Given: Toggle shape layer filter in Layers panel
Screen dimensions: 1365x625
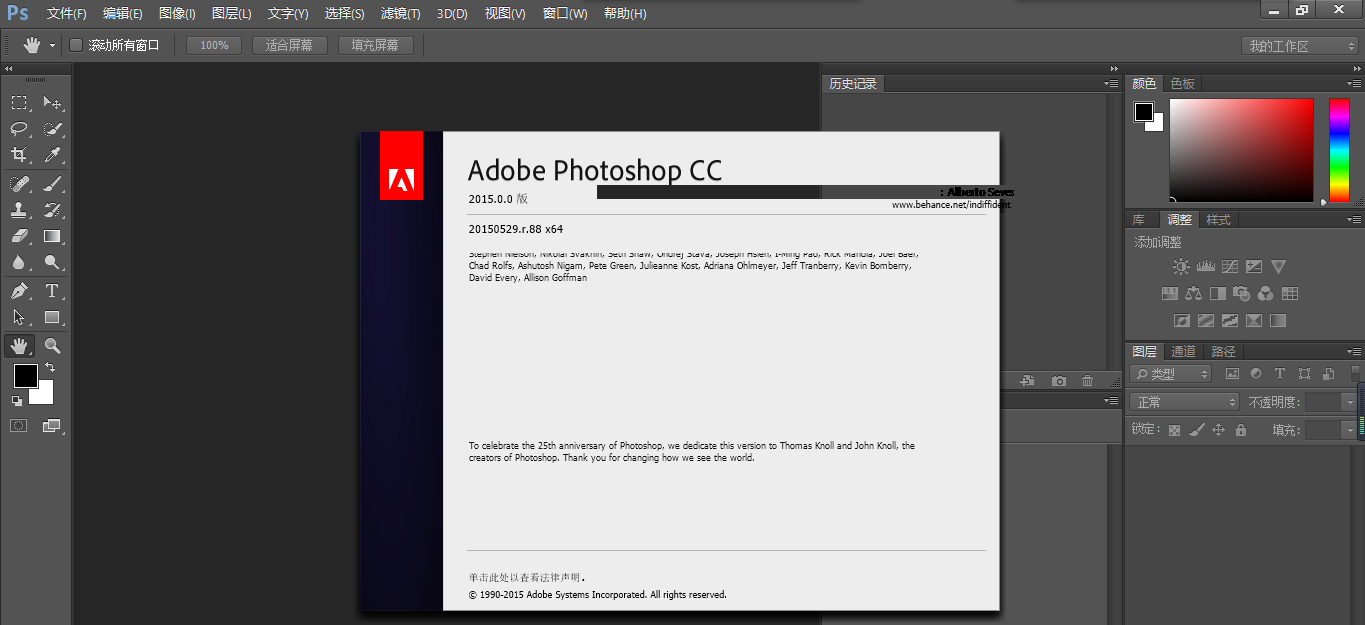Looking at the screenshot, I should [x=1304, y=374].
